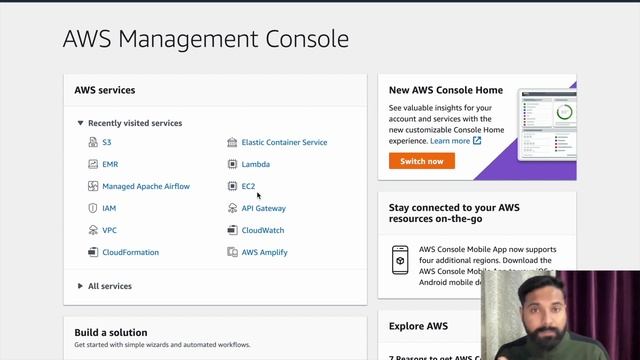Click the external link icon beside Learn more
The image size is (640, 360).
tap(477, 141)
